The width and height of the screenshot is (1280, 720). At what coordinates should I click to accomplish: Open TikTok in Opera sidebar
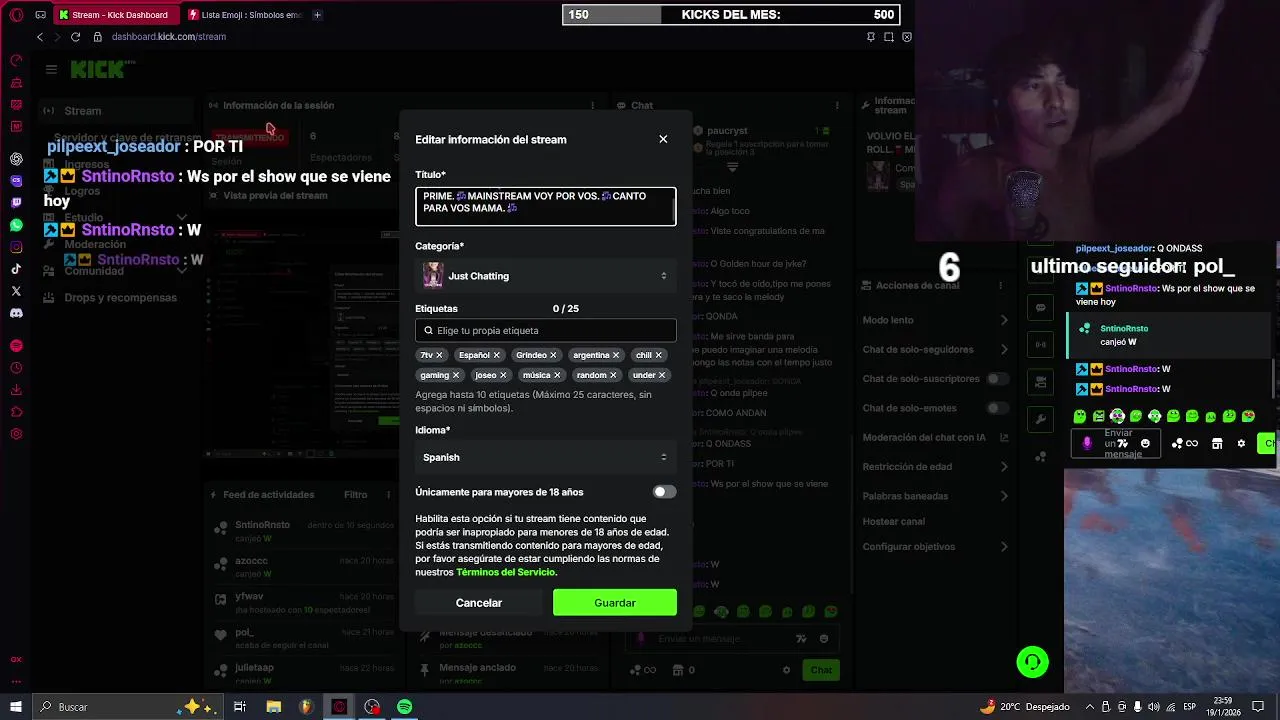click(16, 268)
